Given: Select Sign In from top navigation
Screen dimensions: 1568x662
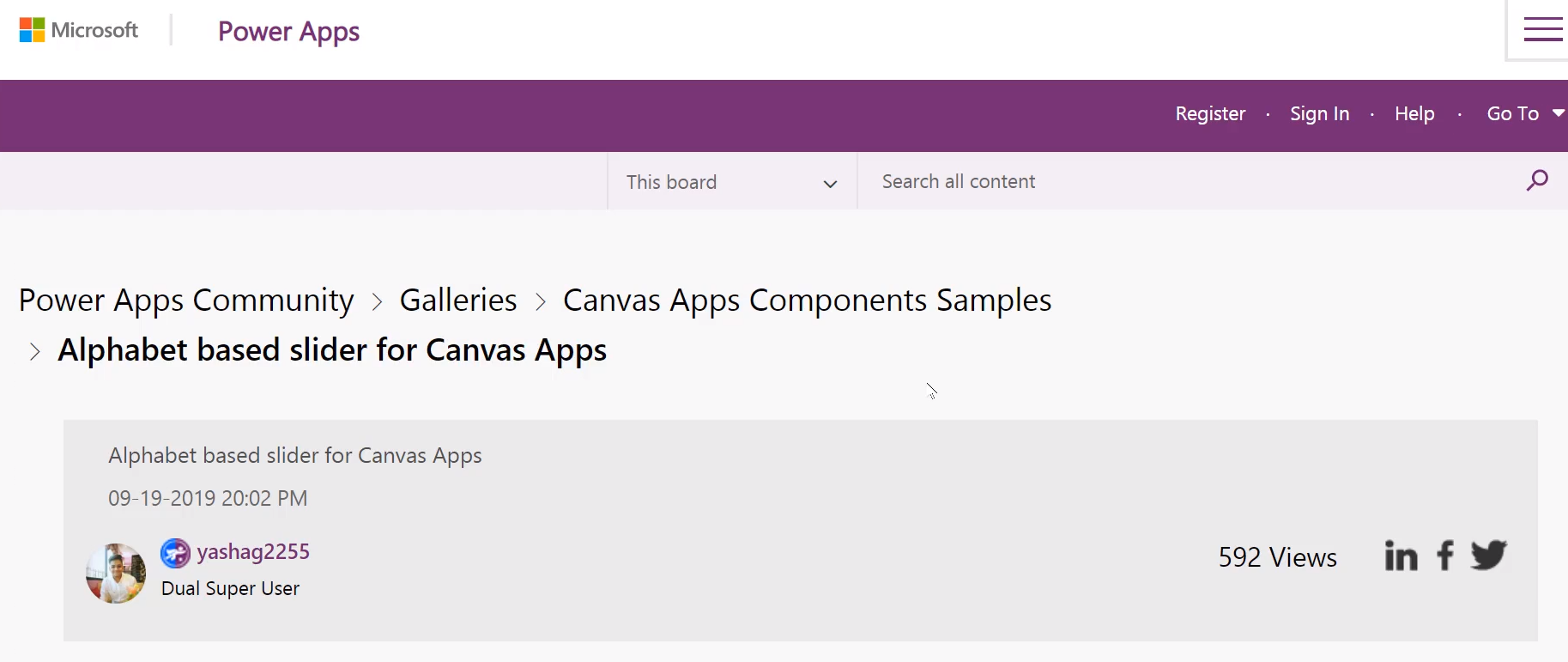Looking at the screenshot, I should coord(1319,113).
